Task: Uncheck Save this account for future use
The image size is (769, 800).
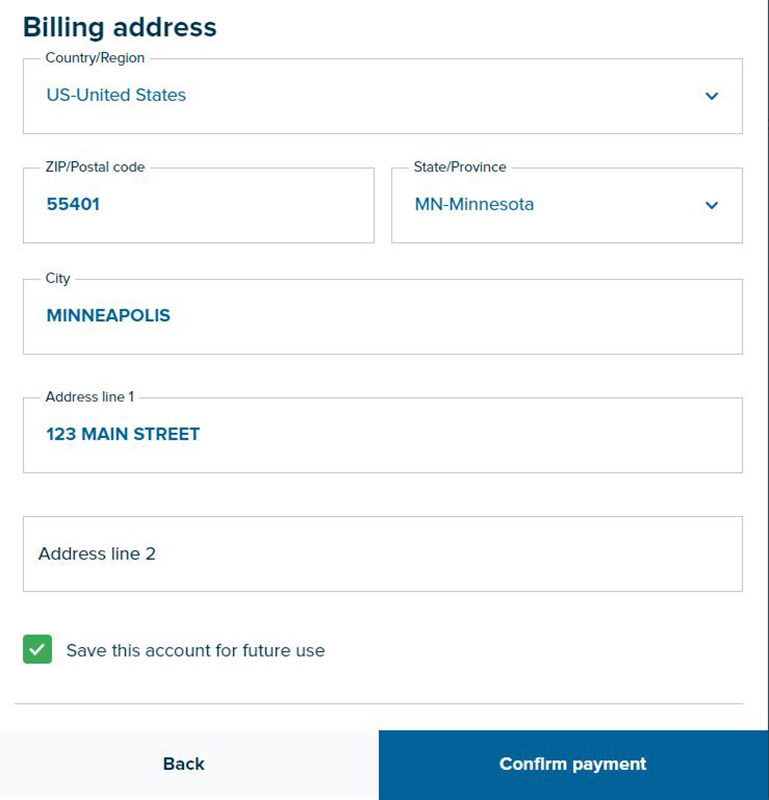Action: (40, 650)
